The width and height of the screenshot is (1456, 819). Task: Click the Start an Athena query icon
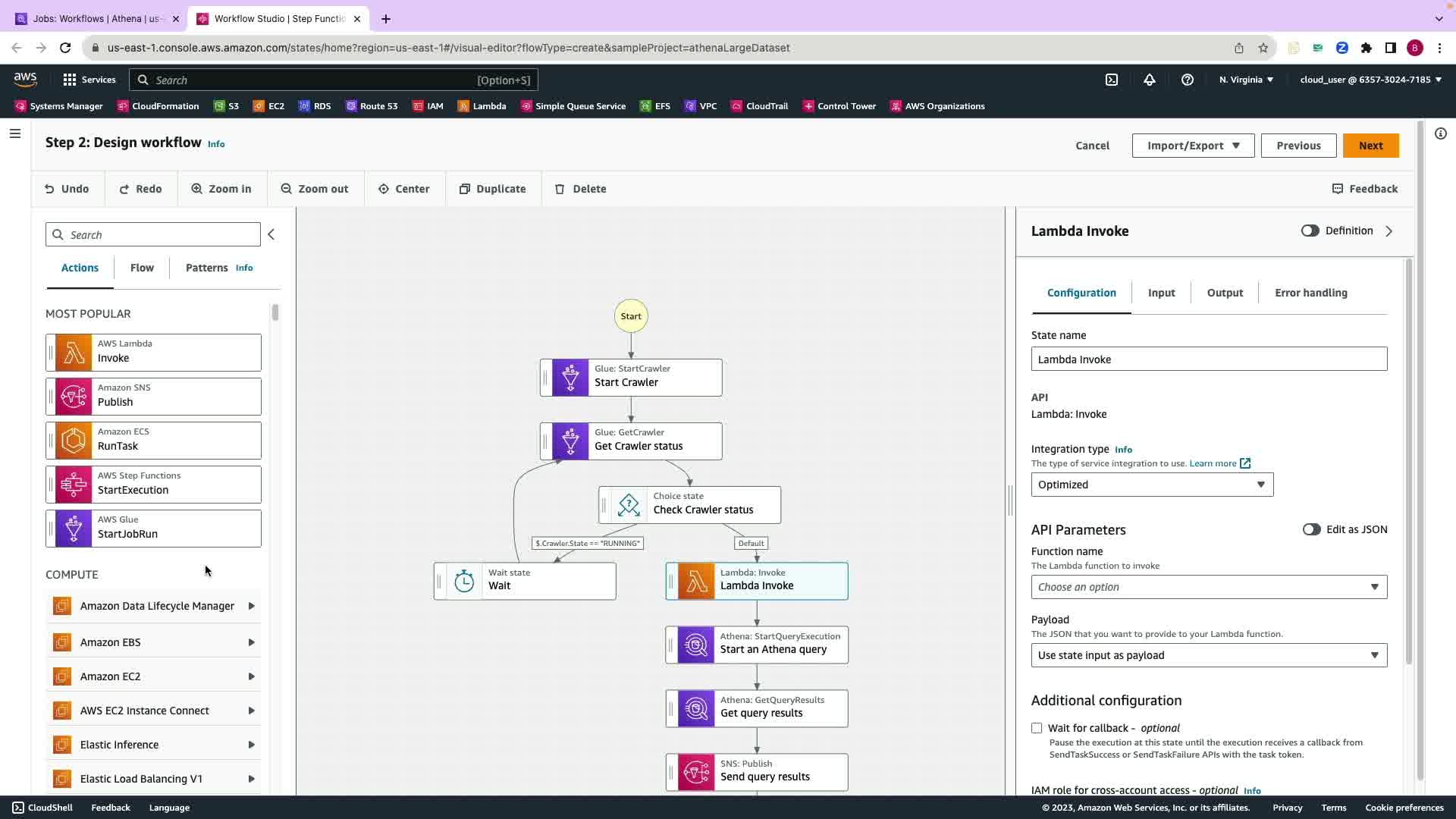pos(695,645)
